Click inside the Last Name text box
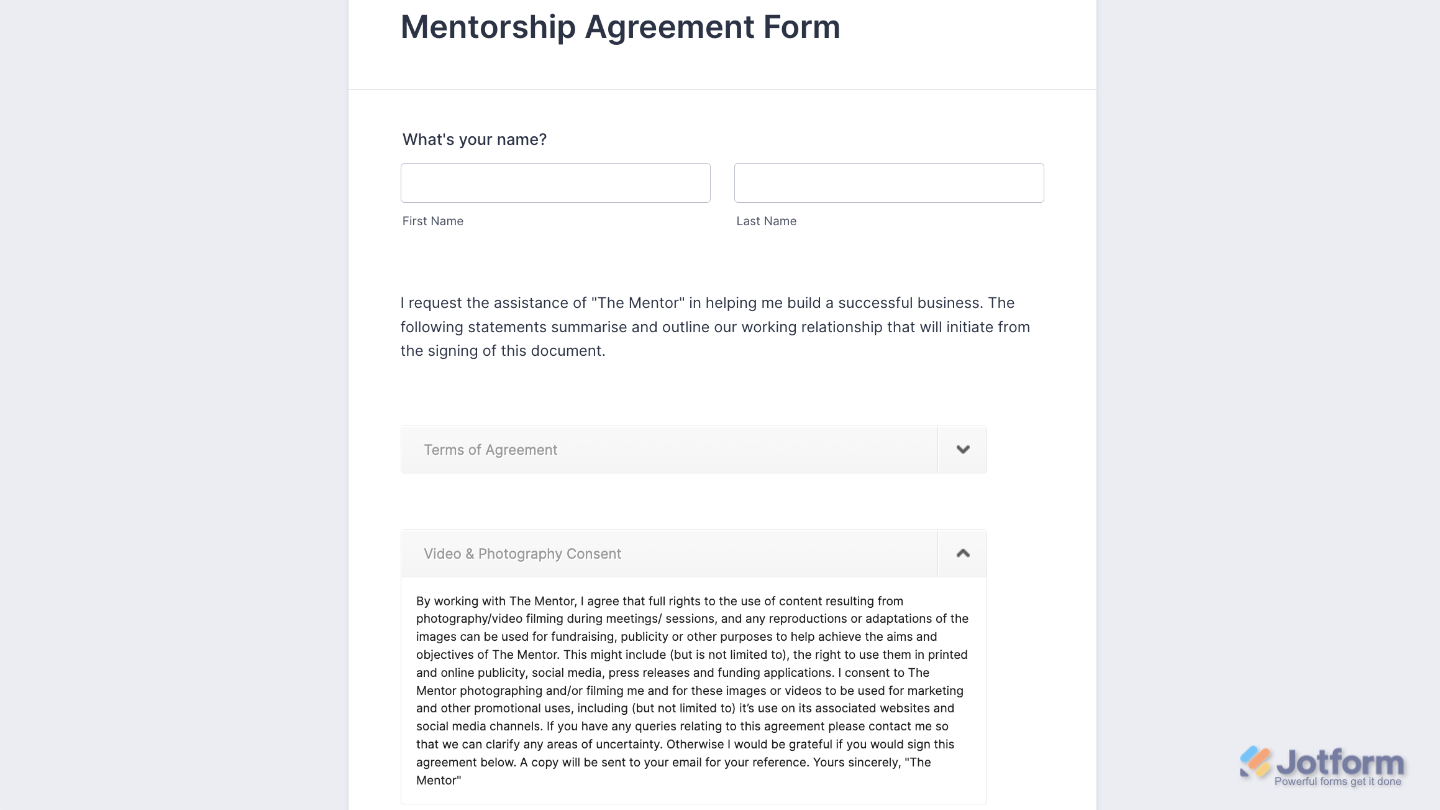The image size is (1440, 810). (889, 182)
